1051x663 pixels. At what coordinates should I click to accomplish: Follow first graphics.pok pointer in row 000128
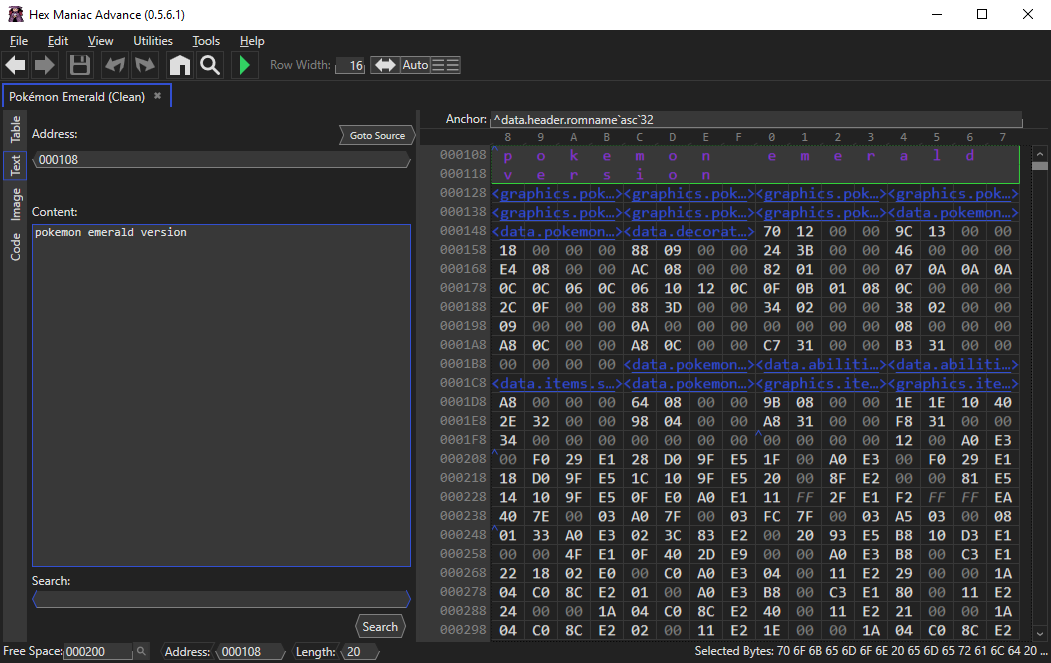(x=558, y=193)
